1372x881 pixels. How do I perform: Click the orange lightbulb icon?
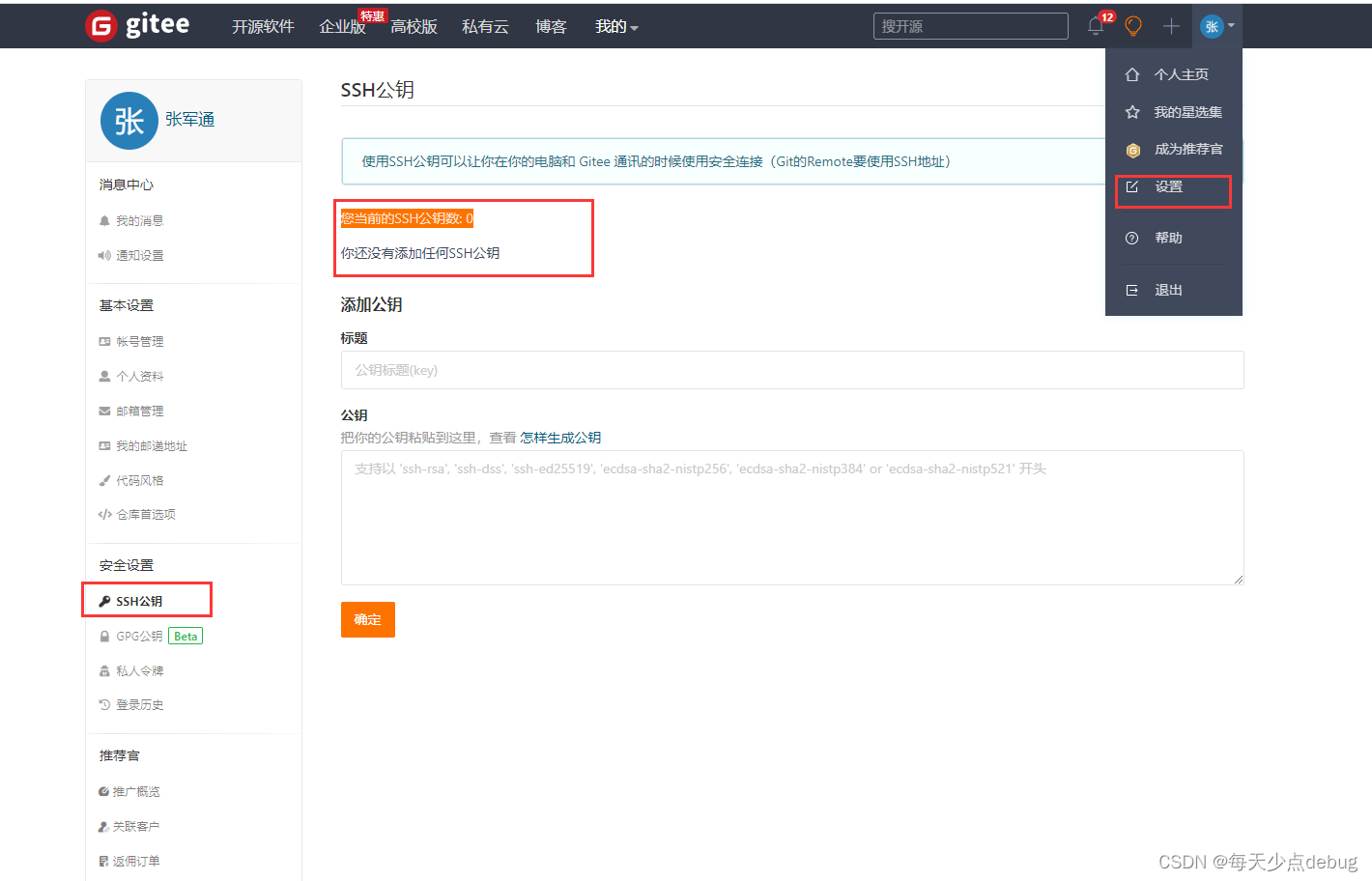coord(1133,26)
